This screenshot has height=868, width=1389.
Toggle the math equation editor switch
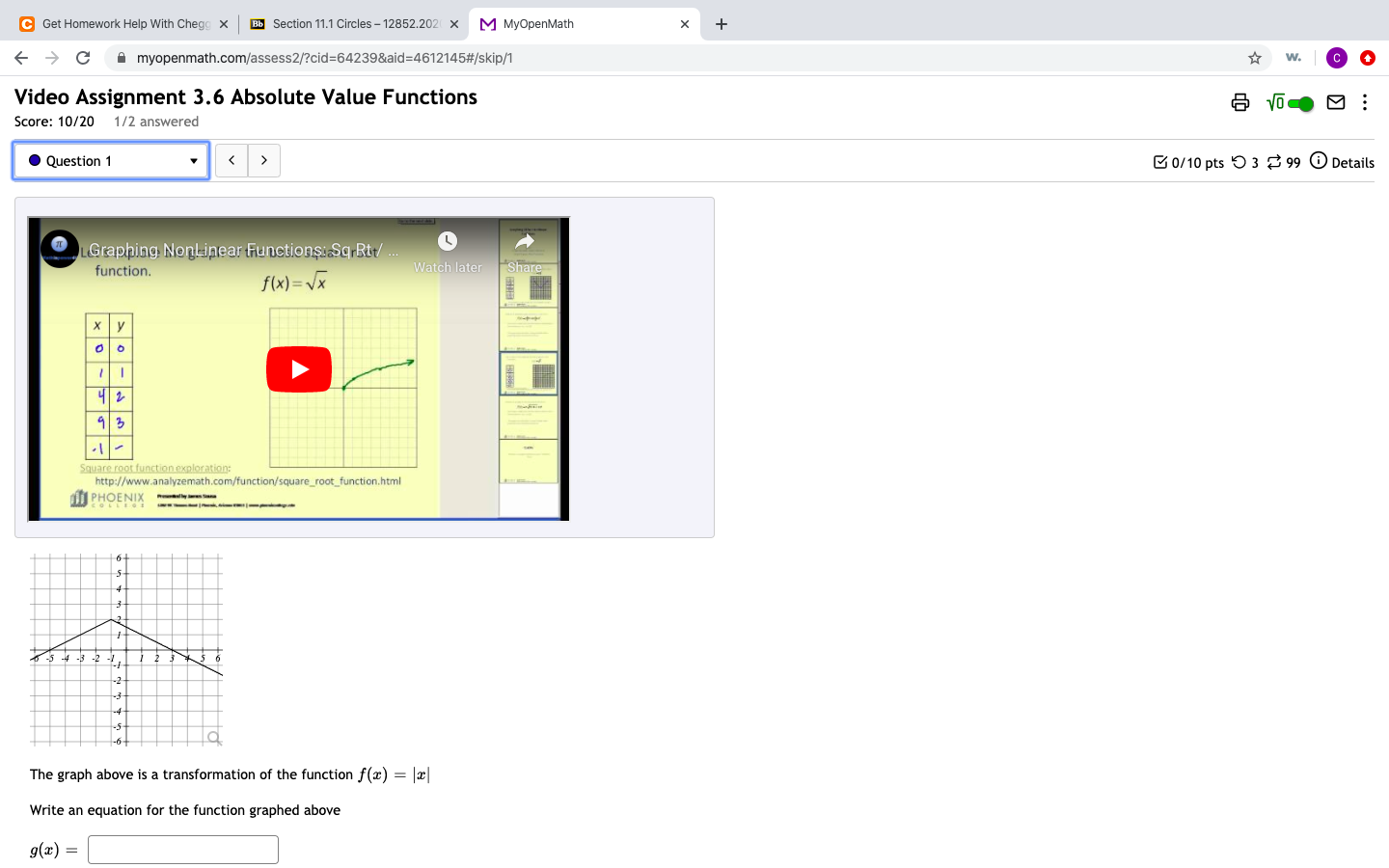pos(1300,103)
